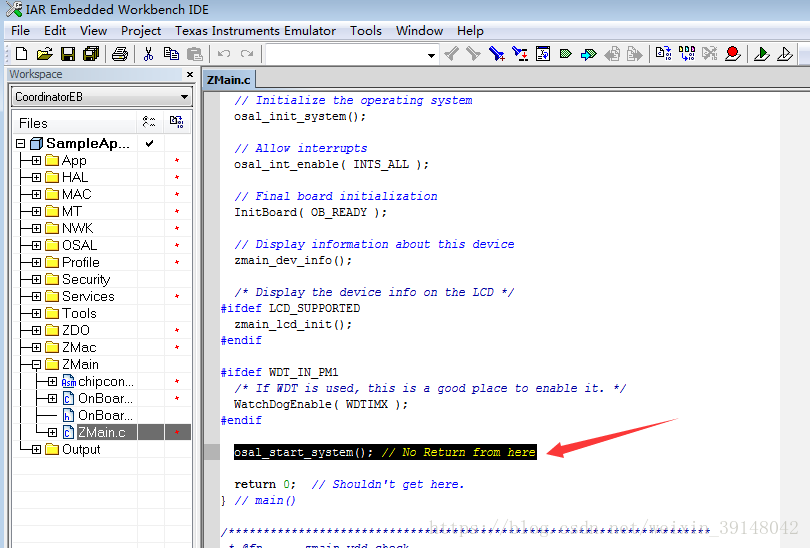810x548 pixels.
Task: Select the ZMain.c file in workspace tree
Action: click(101, 432)
